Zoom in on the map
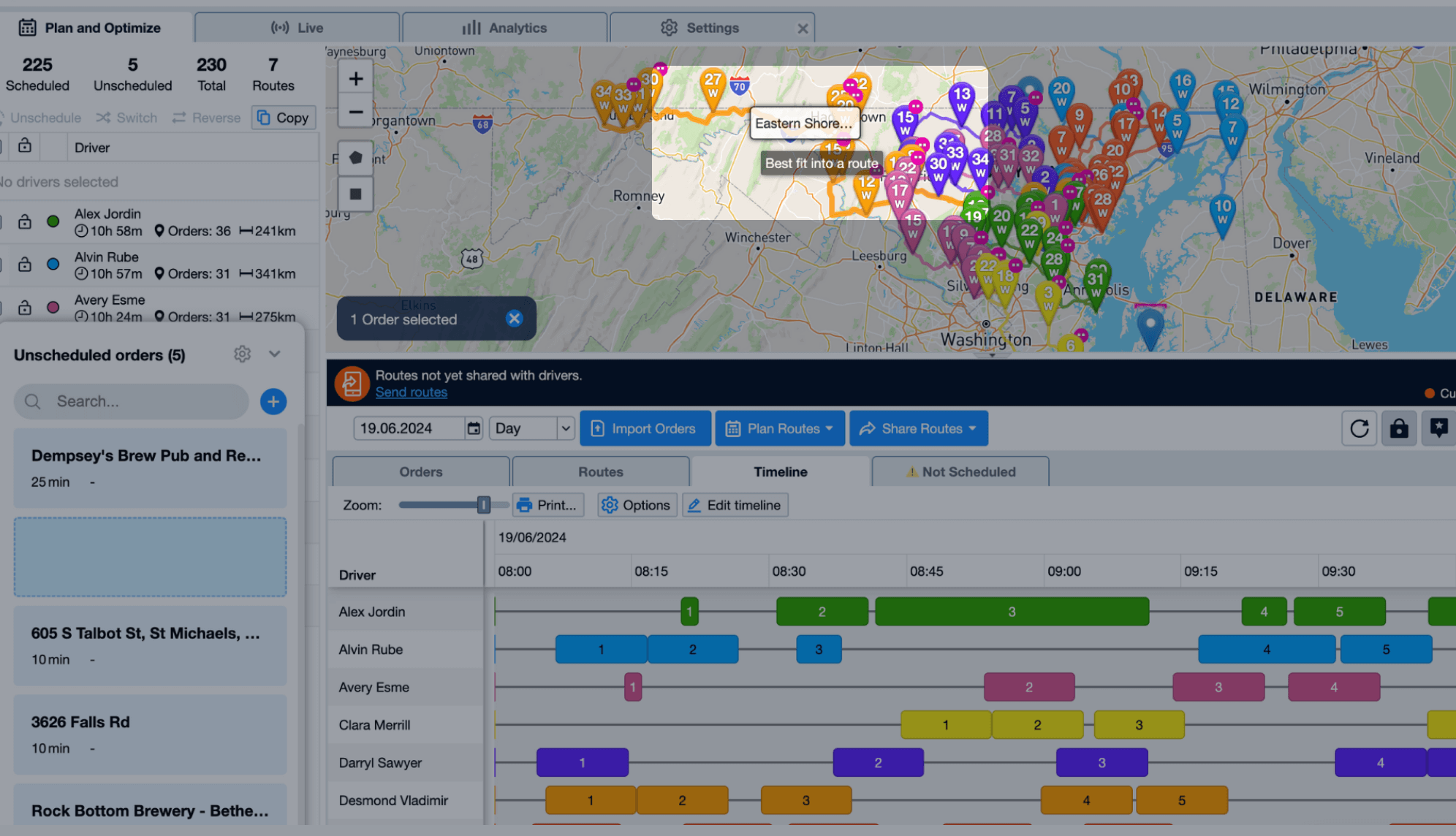Screen dimensions: 1456x836 pyautogui.click(x=355, y=77)
